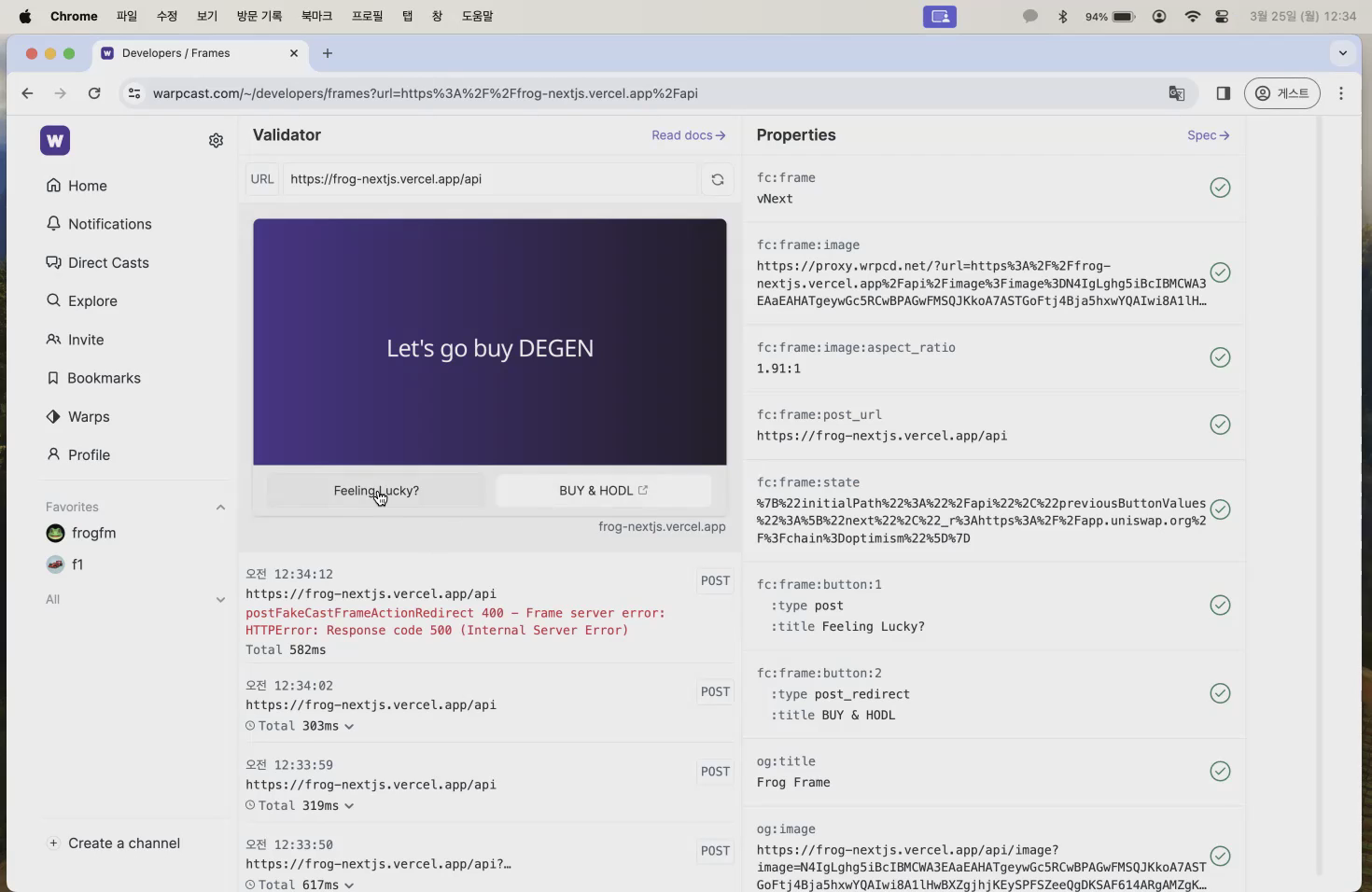Open the Apple menu
The width and height of the screenshot is (1372, 892).
[25, 16]
